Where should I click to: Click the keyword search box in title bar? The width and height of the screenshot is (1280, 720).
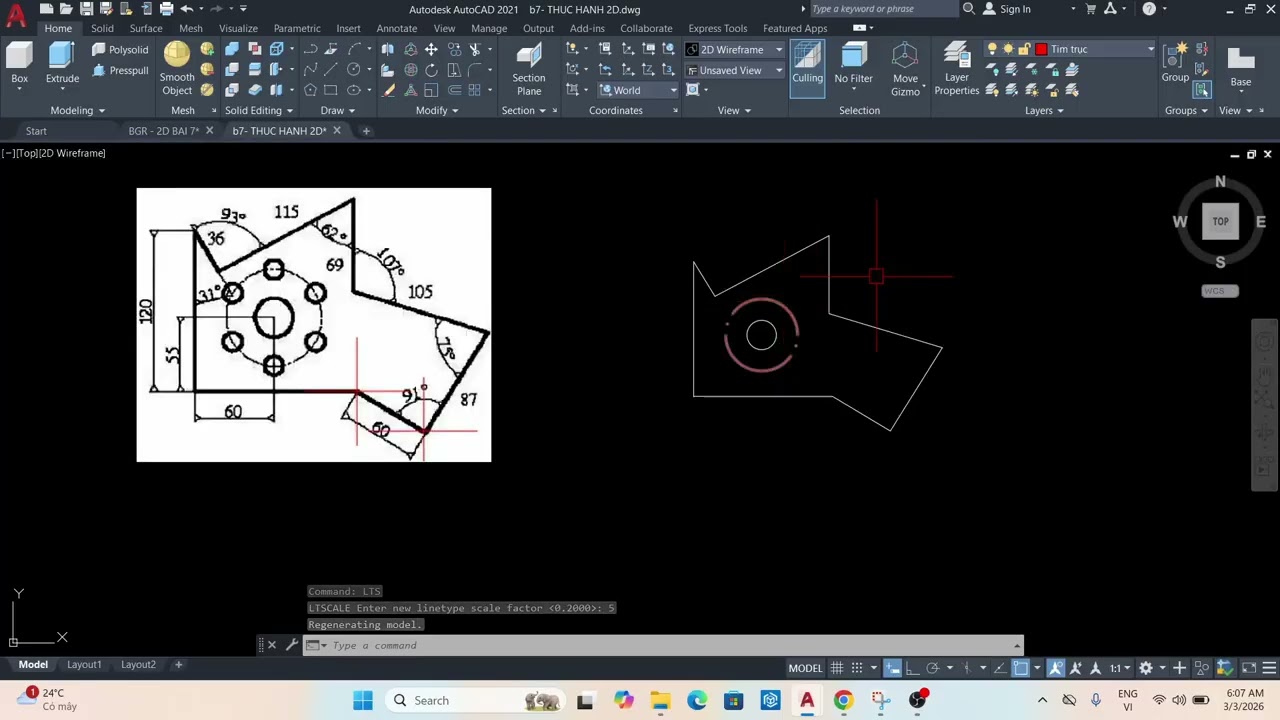(x=882, y=9)
